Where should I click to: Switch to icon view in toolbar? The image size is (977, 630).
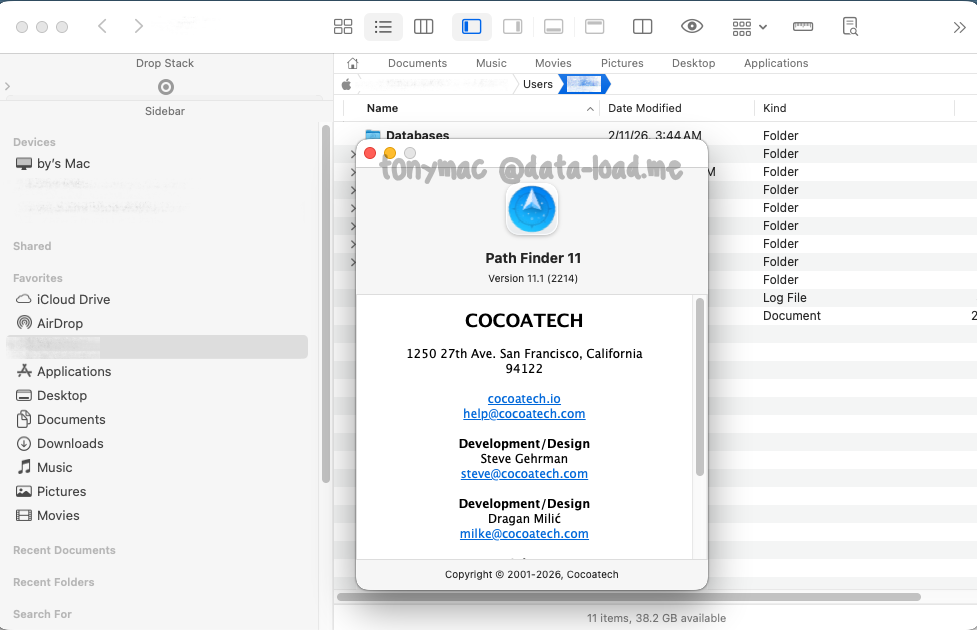[343, 27]
